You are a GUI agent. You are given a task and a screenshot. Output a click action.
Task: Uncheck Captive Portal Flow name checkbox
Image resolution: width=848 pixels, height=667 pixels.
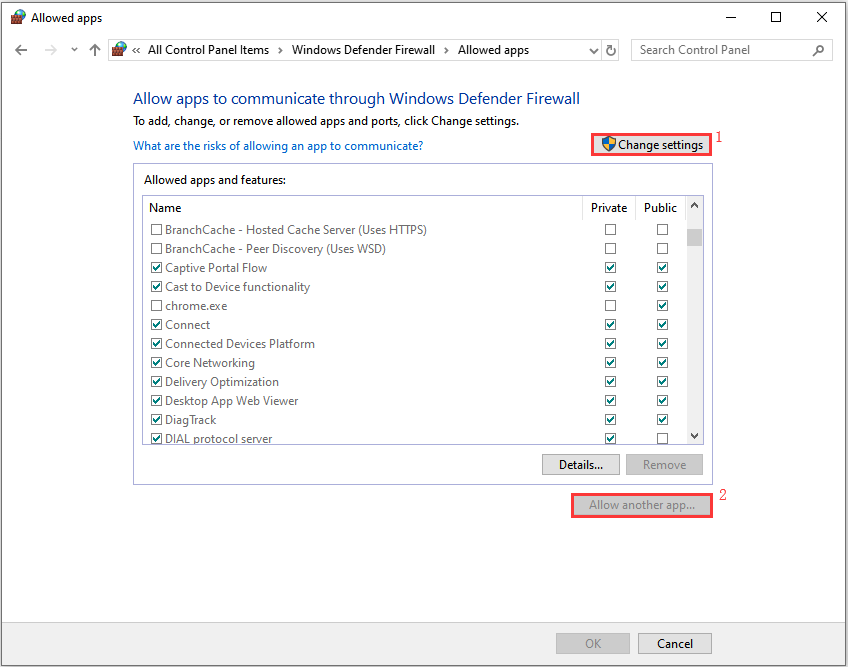pyautogui.click(x=156, y=268)
